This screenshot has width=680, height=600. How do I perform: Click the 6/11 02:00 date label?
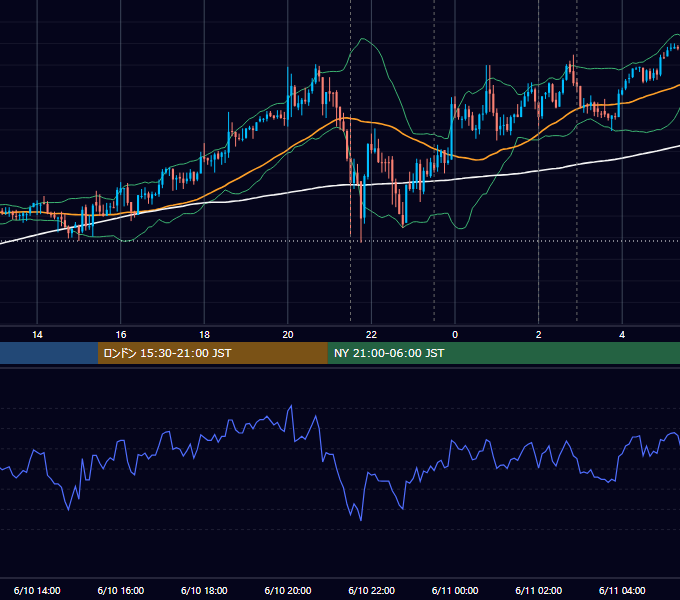539,590
